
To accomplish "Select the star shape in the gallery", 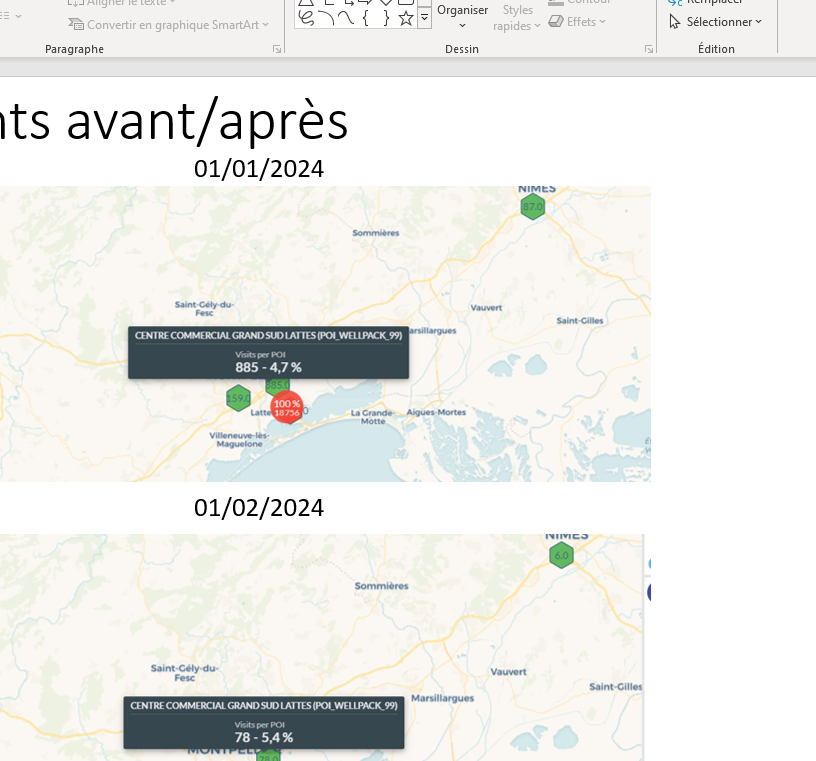I will click(405, 18).
